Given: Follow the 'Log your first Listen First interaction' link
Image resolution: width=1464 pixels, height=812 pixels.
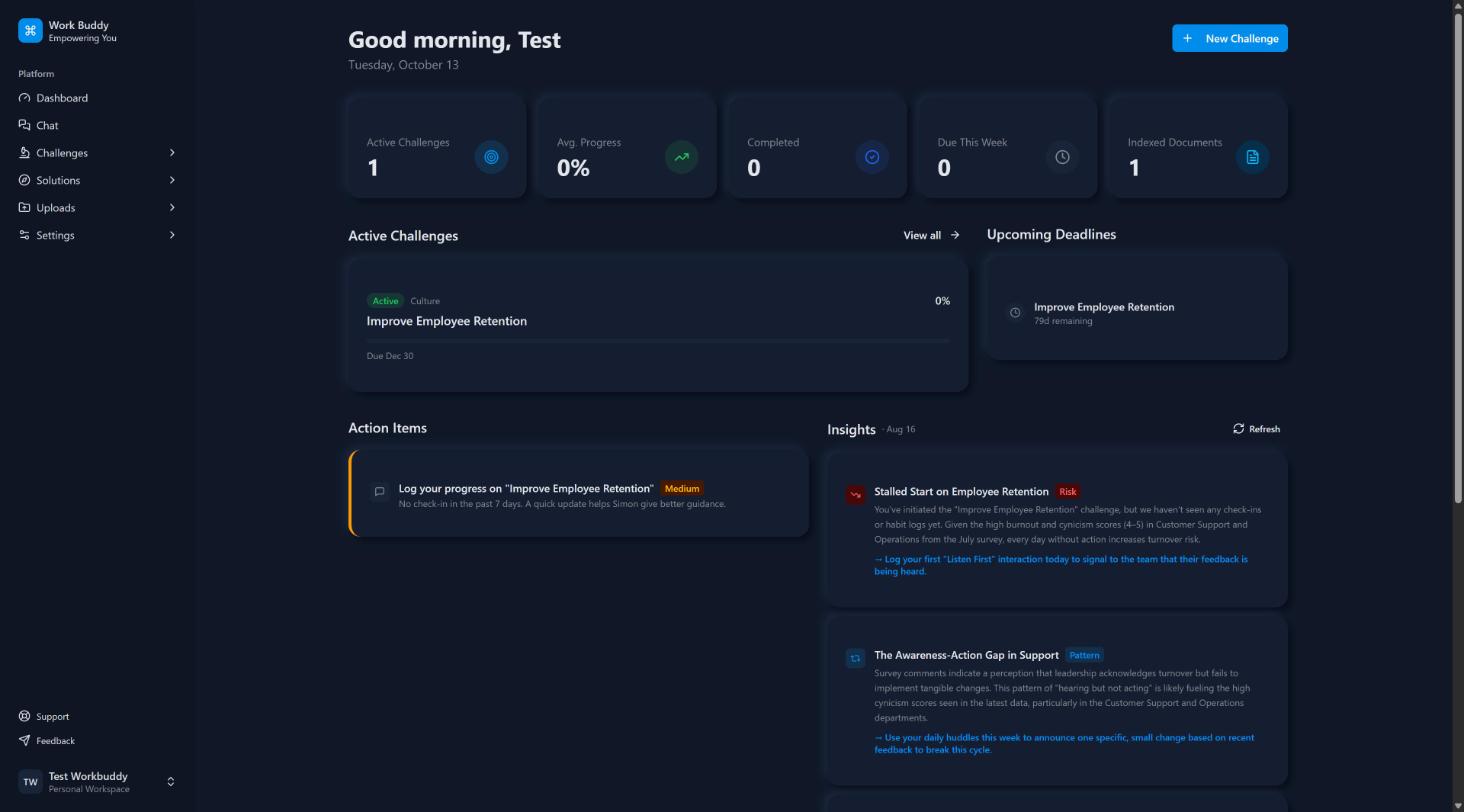Looking at the screenshot, I should pyautogui.click(x=1061, y=565).
